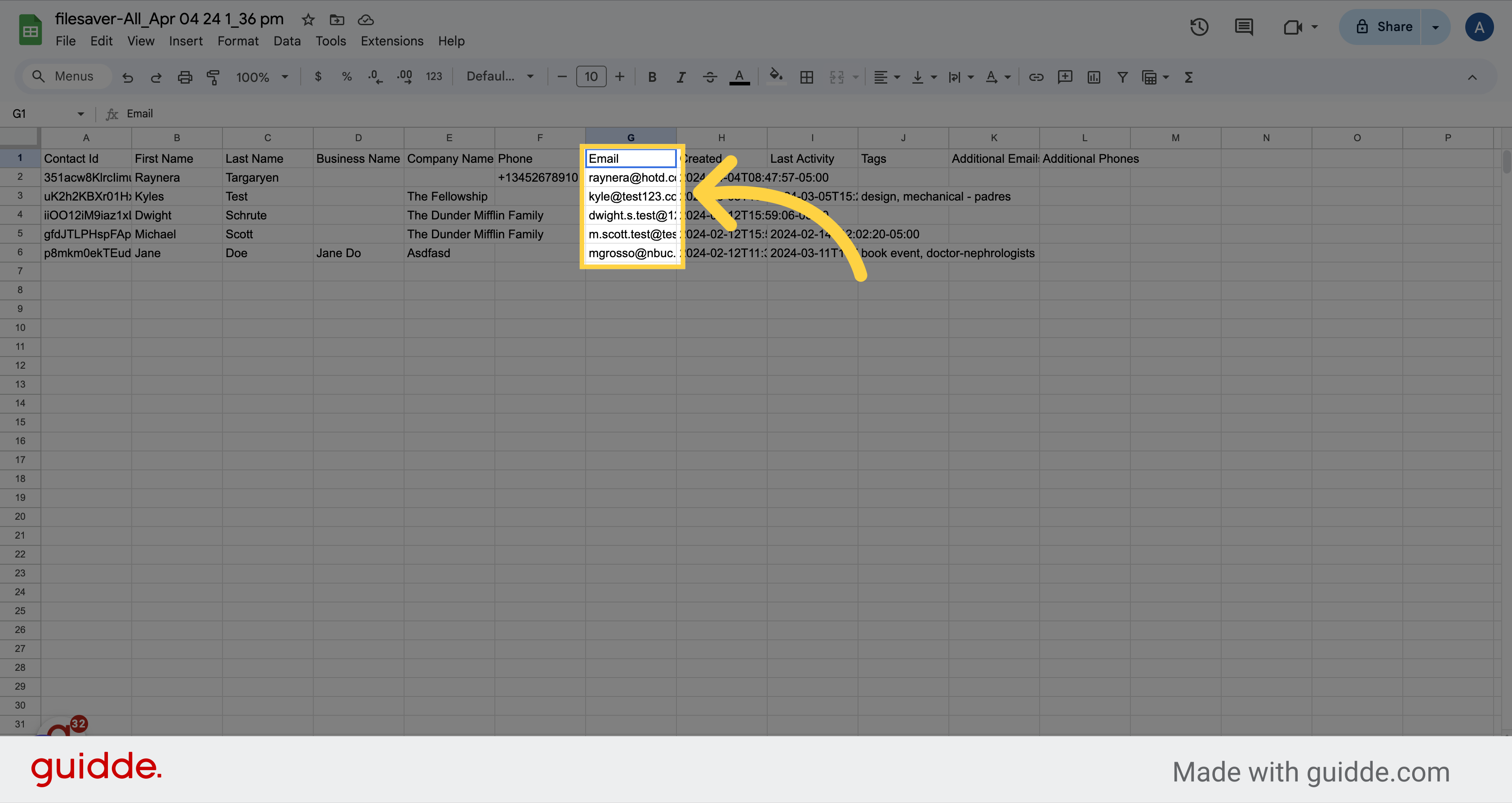Open the Share options dropdown arrow

click(x=1435, y=27)
